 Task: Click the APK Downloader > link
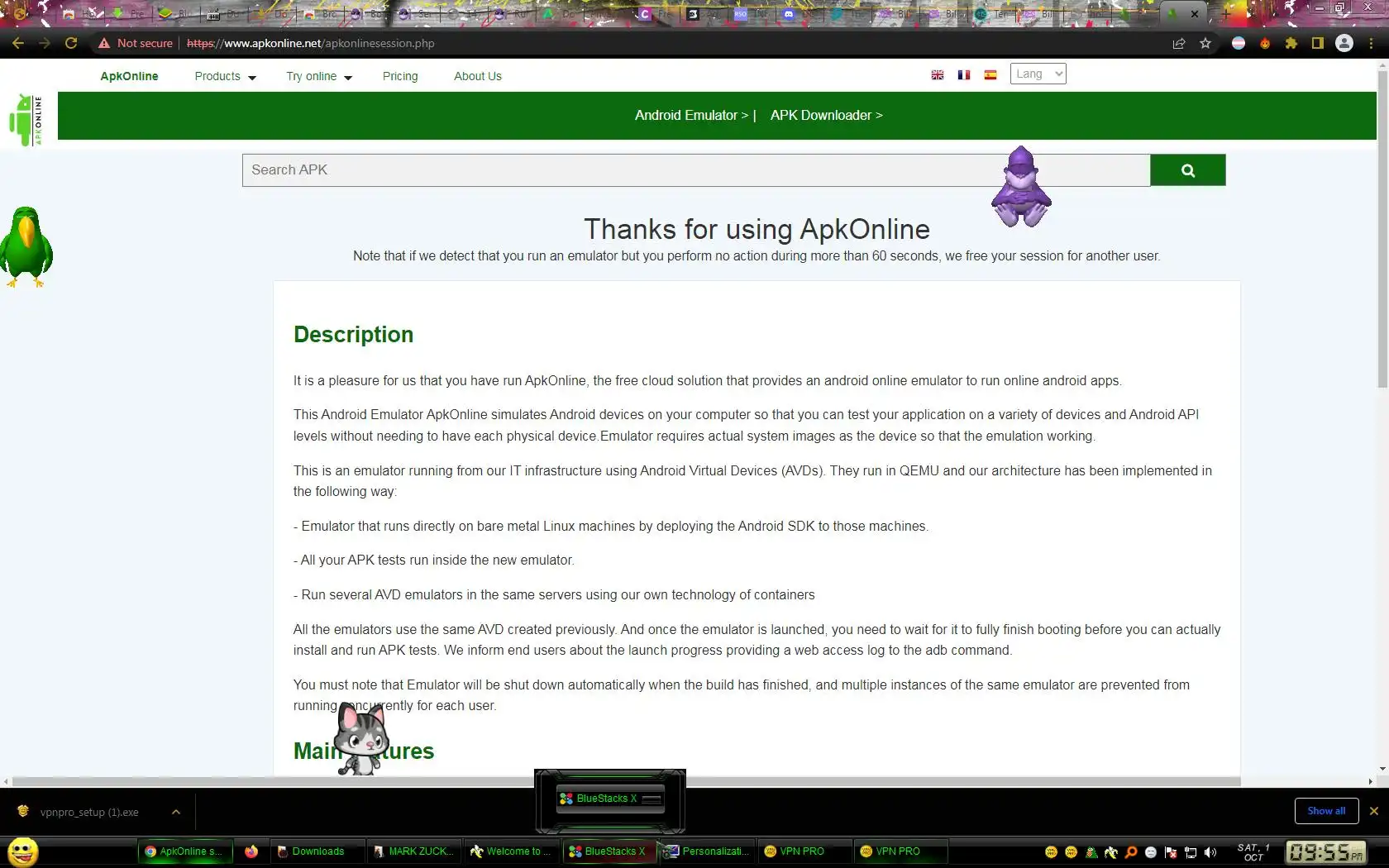click(x=827, y=115)
